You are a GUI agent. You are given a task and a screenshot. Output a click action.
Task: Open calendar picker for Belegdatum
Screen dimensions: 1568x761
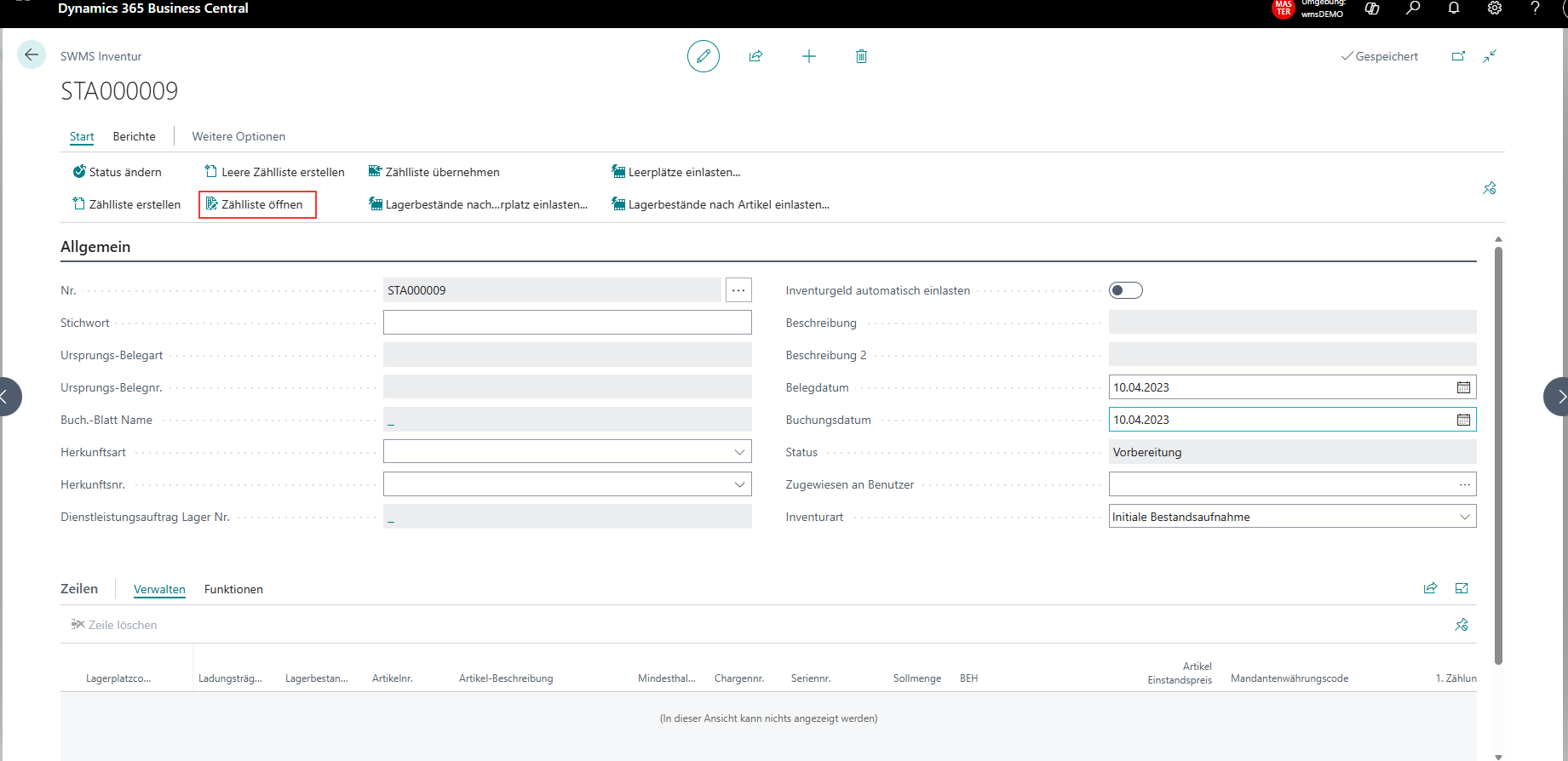tap(1463, 387)
